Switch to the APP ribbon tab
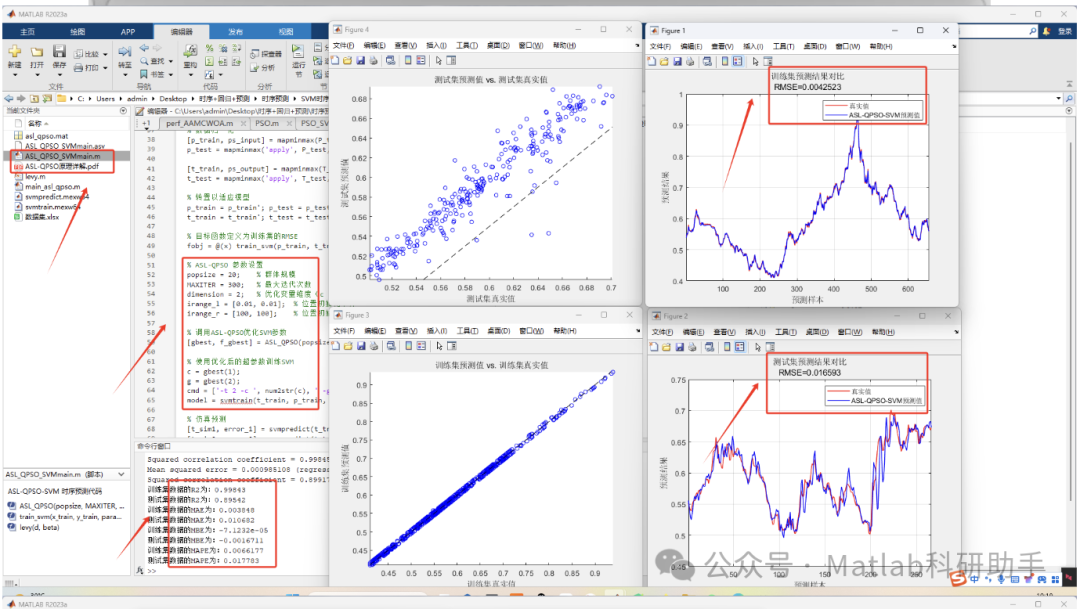1080x609 pixels. tap(128, 32)
